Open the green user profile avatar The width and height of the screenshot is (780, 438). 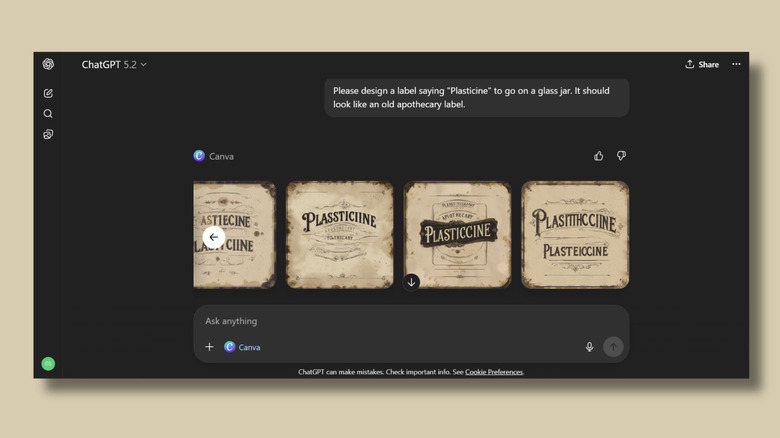[48, 364]
